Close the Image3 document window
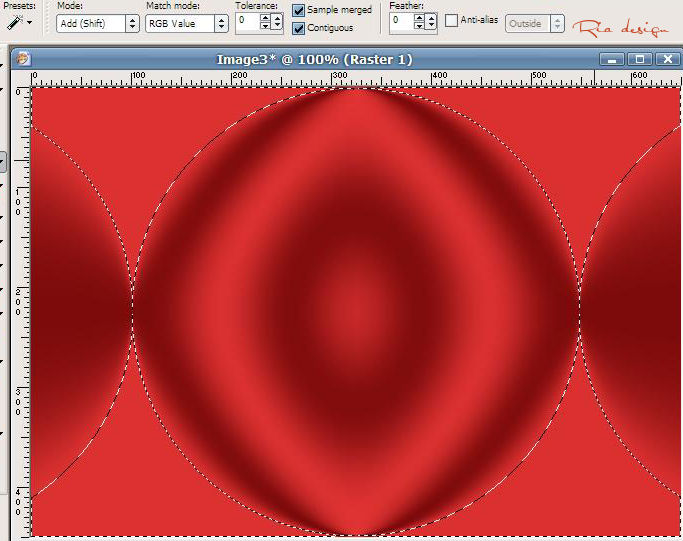 (667, 59)
